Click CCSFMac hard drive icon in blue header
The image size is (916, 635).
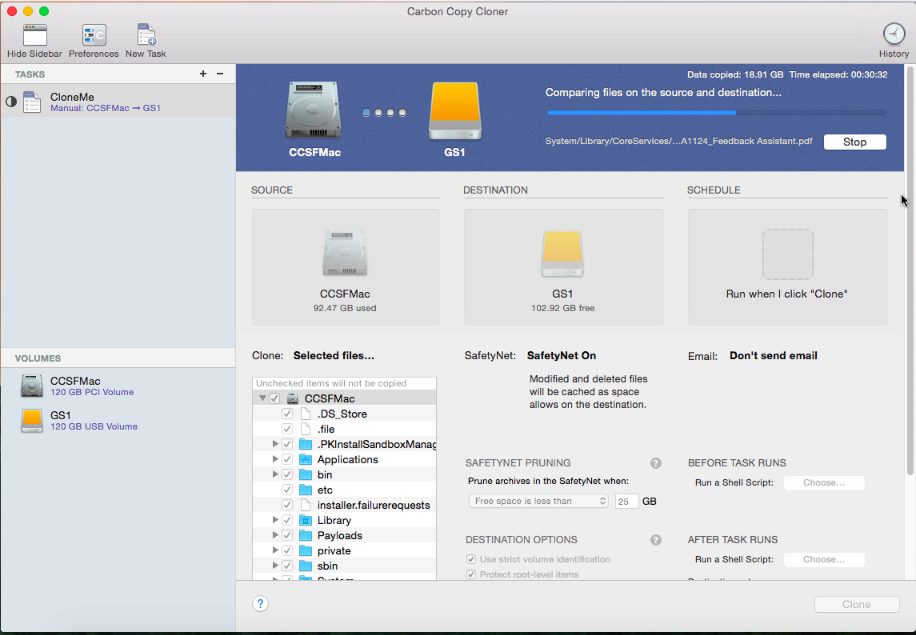pos(314,110)
